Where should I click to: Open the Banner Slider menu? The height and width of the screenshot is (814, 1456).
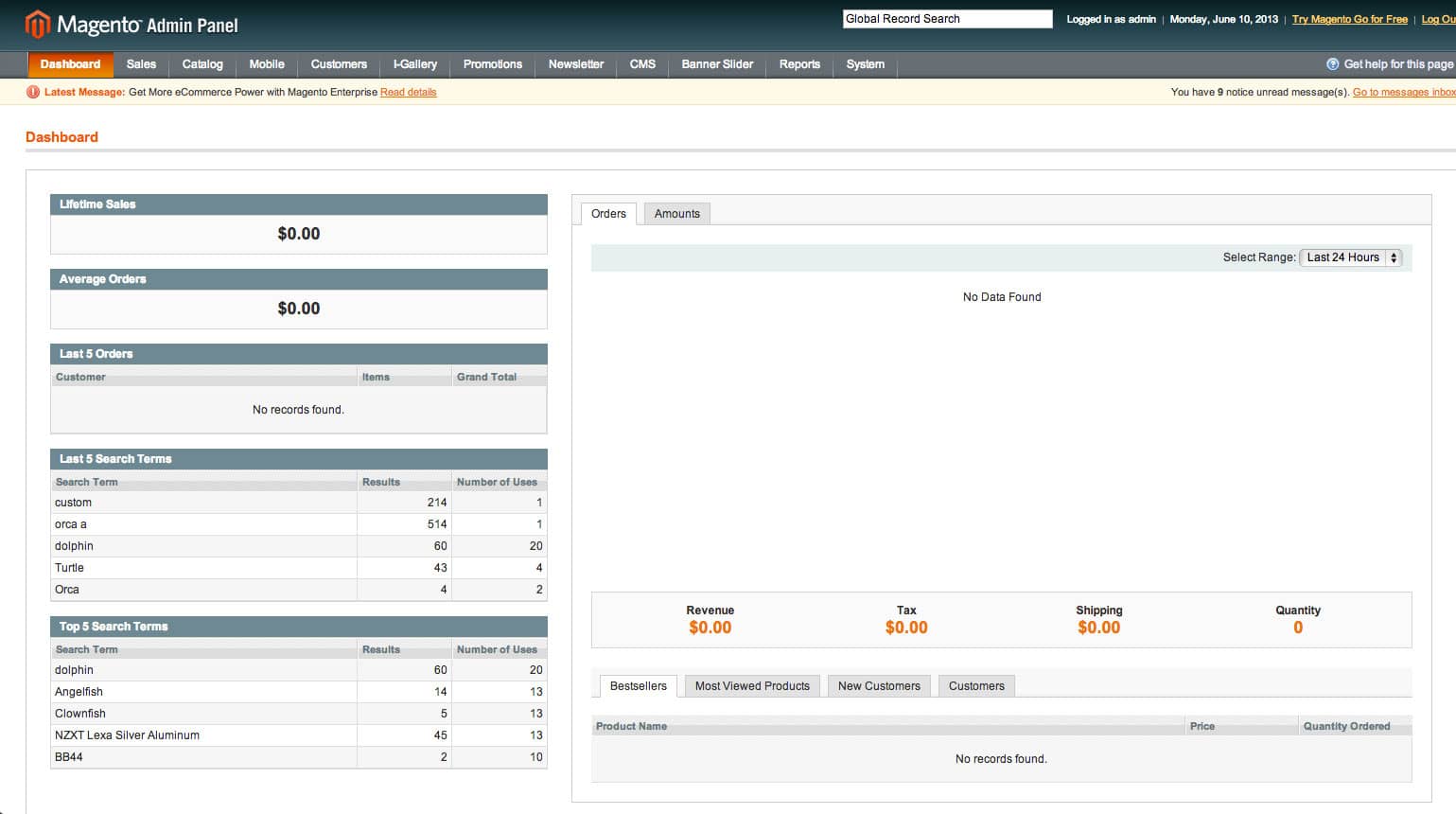pyautogui.click(x=717, y=64)
